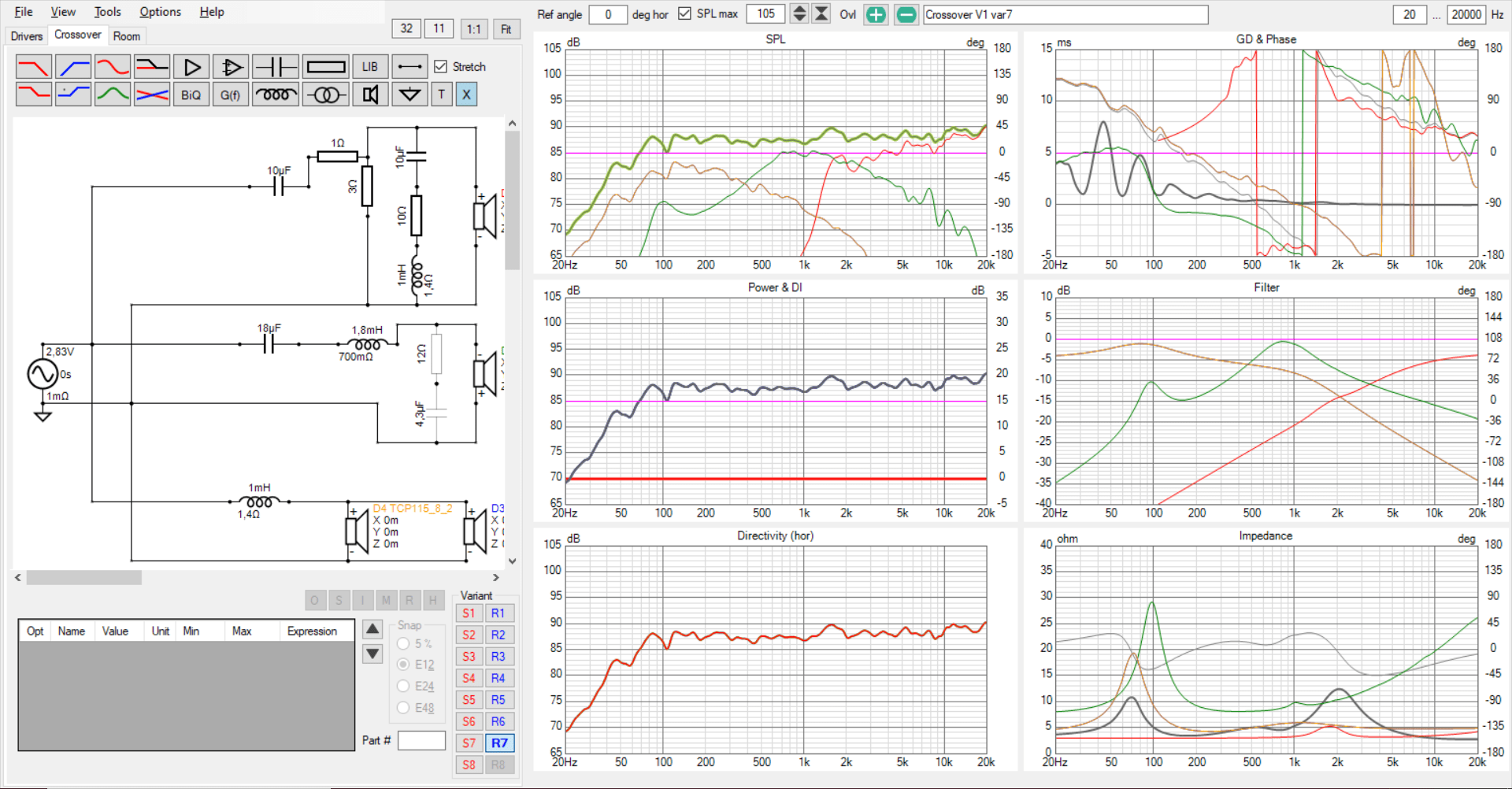The width and height of the screenshot is (1512, 789).
Task: Open the File menu
Action: (x=24, y=12)
